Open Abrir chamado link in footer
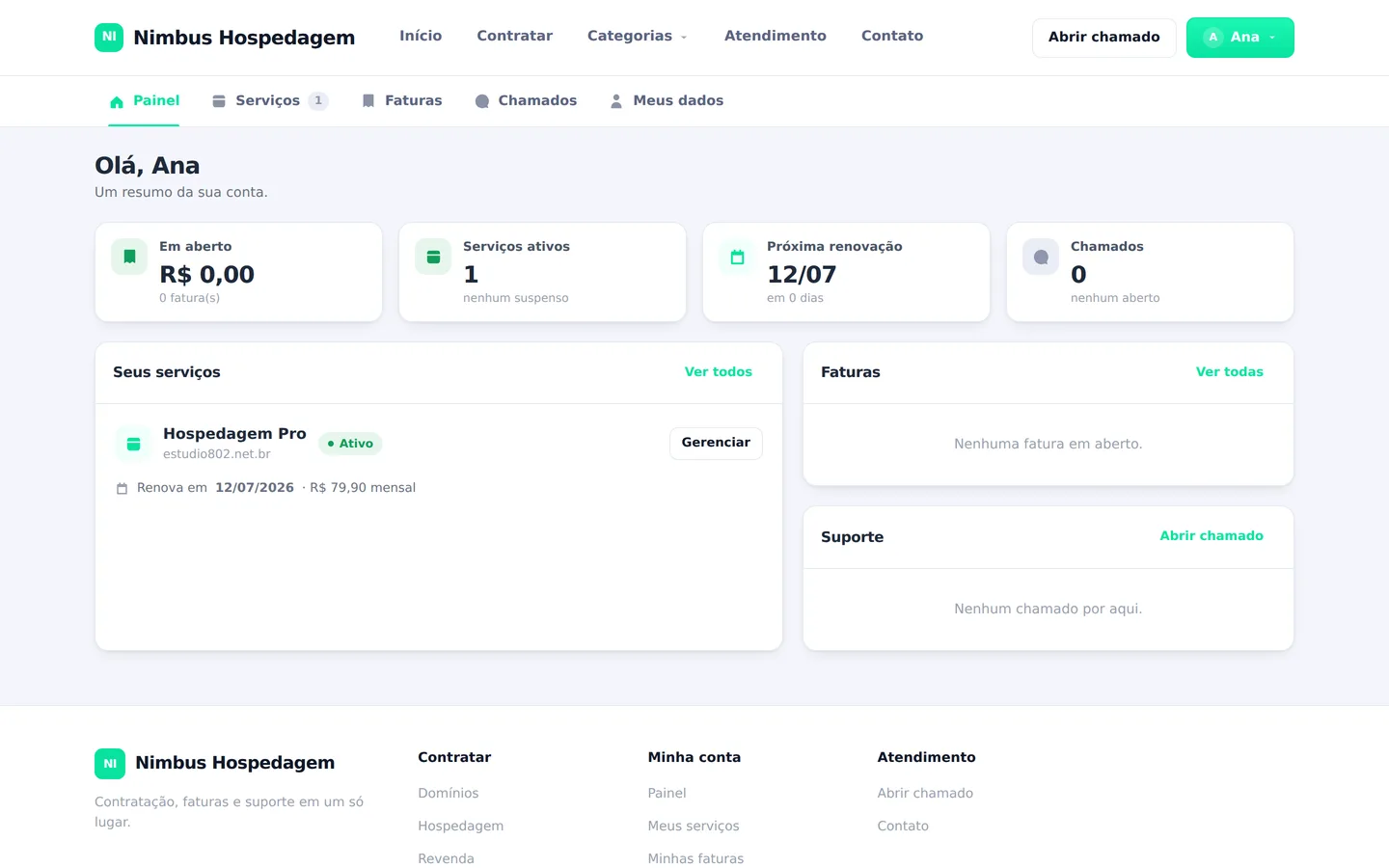Viewport: 1389px width, 868px height. point(925,794)
